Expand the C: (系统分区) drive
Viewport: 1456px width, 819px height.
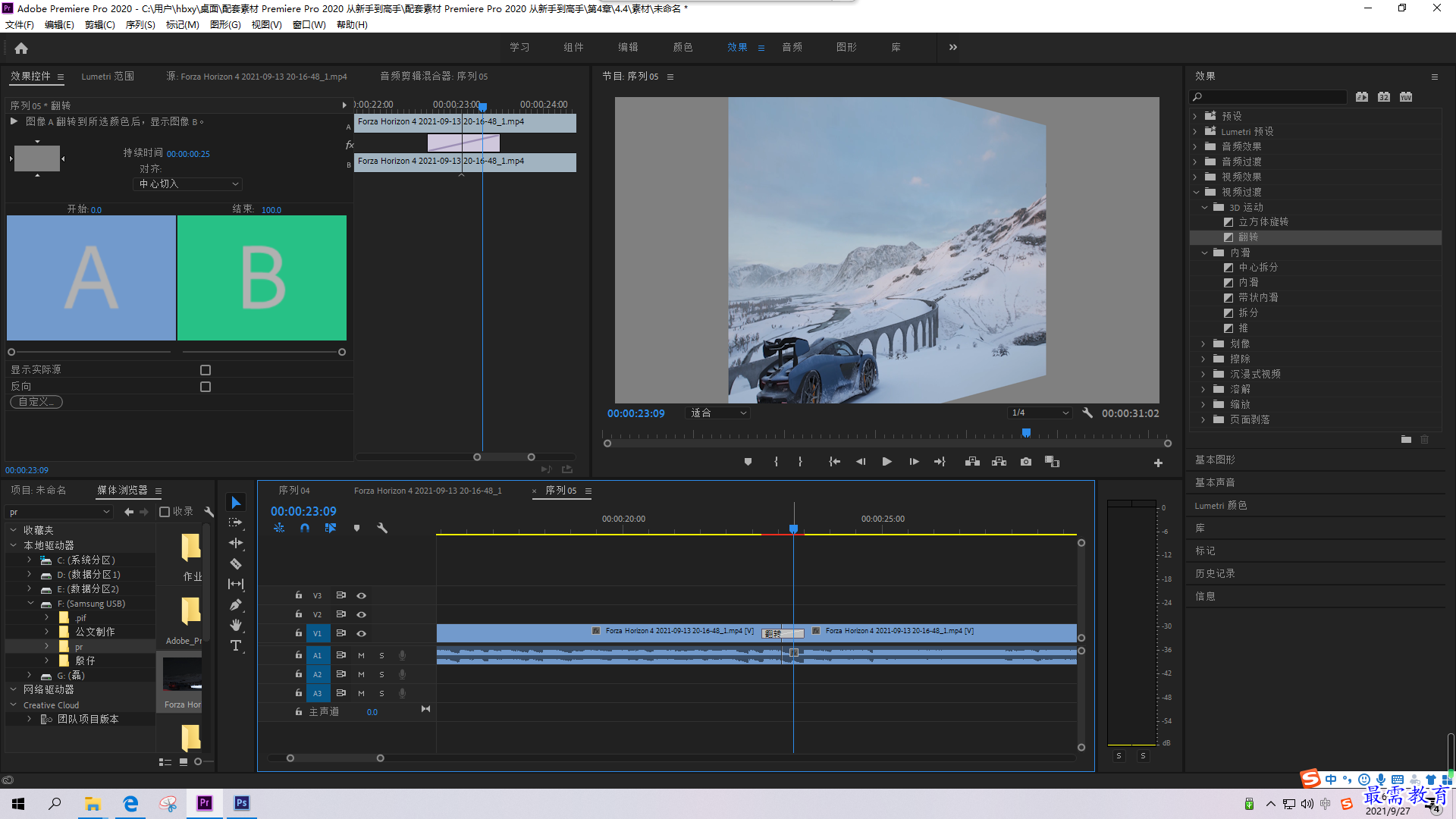(x=30, y=560)
